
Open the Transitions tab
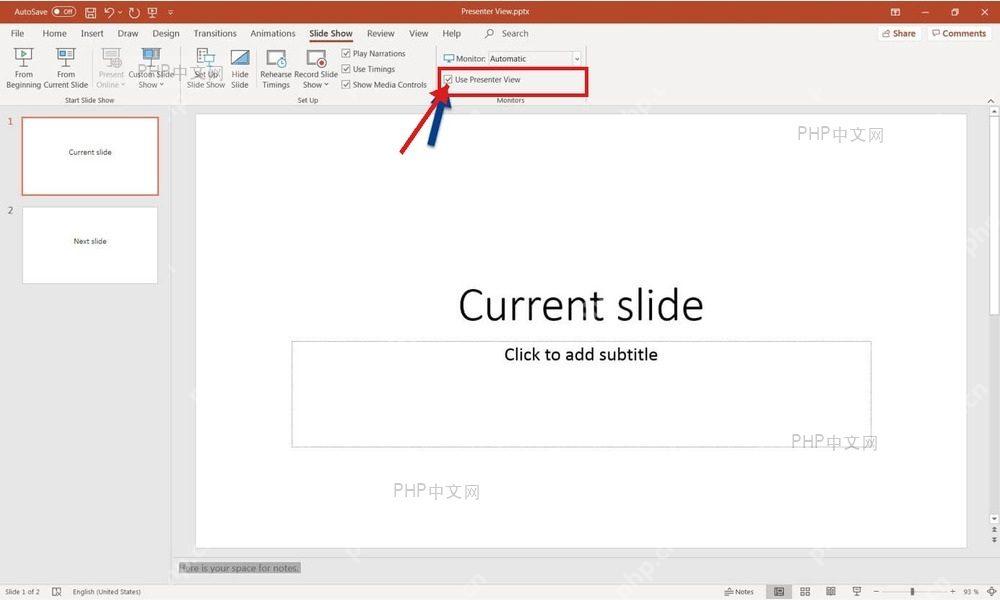pos(215,33)
